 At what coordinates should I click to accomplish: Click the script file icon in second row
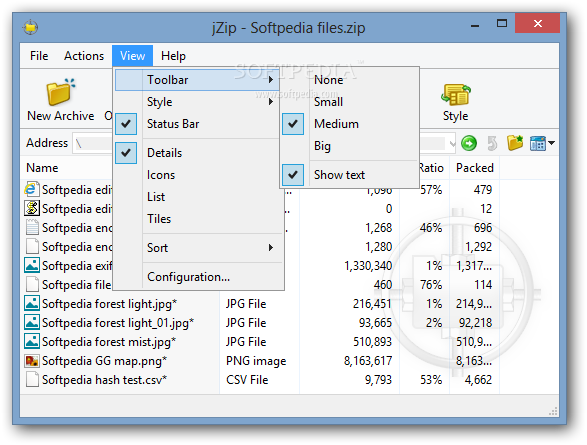32,208
